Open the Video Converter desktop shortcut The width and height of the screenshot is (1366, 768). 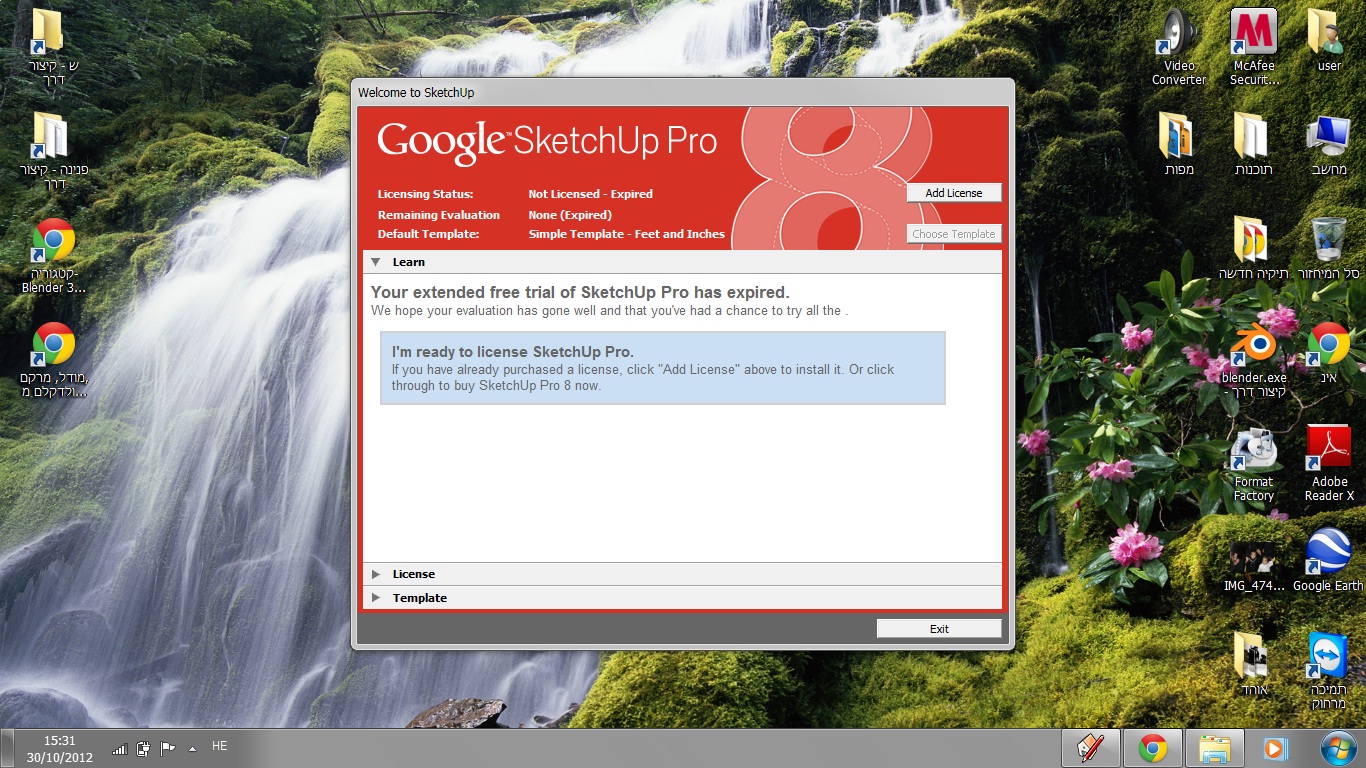click(x=1179, y=47)
